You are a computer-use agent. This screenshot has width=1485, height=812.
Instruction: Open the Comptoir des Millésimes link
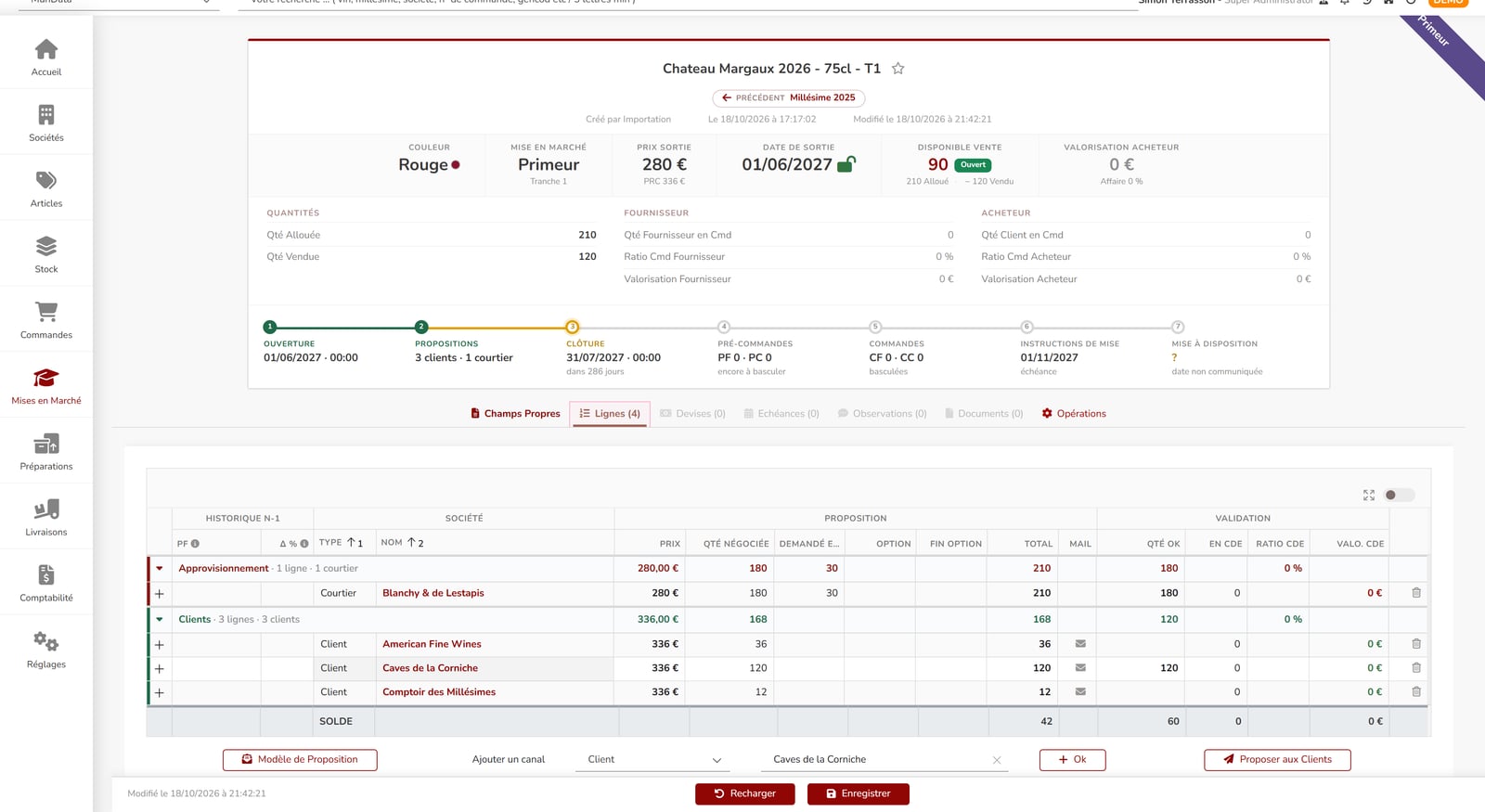(x=439, y=692)
